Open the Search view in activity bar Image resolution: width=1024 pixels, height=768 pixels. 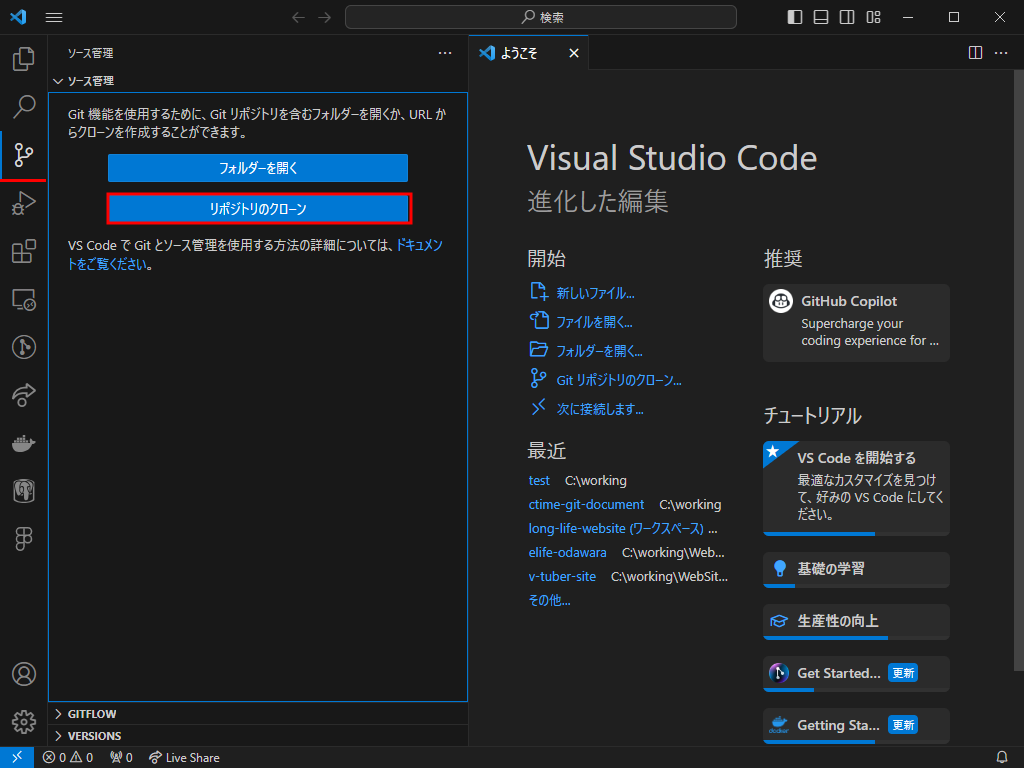(x=24, y=106)
